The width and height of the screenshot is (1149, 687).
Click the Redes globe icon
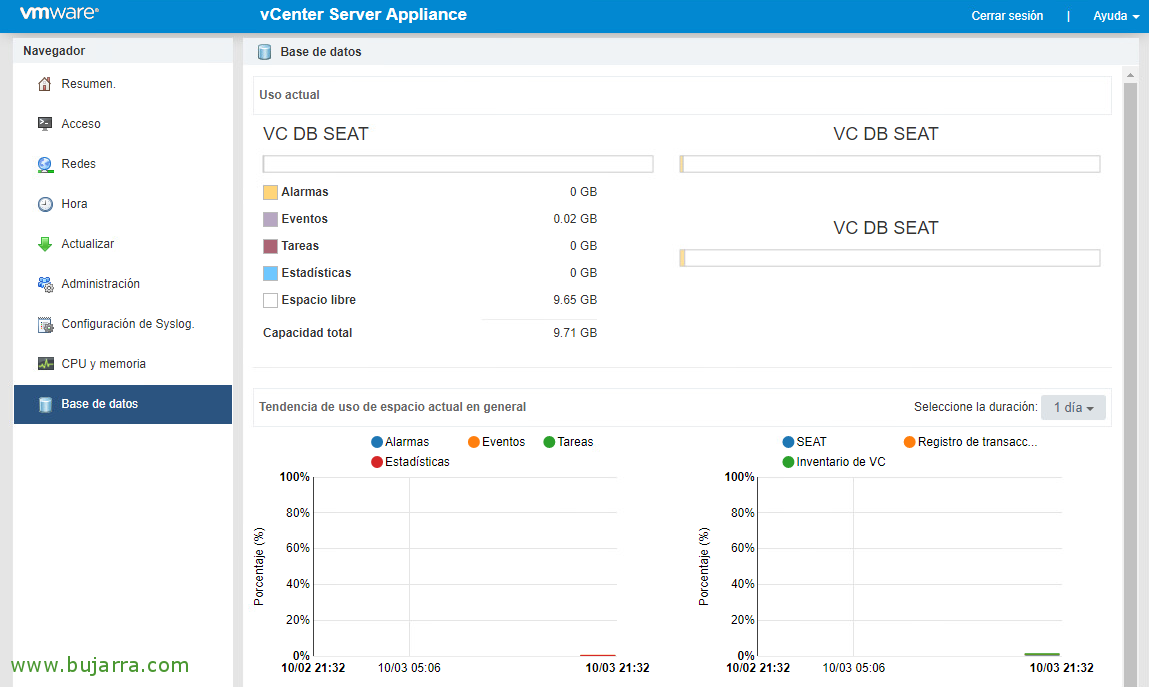point(45,164)
